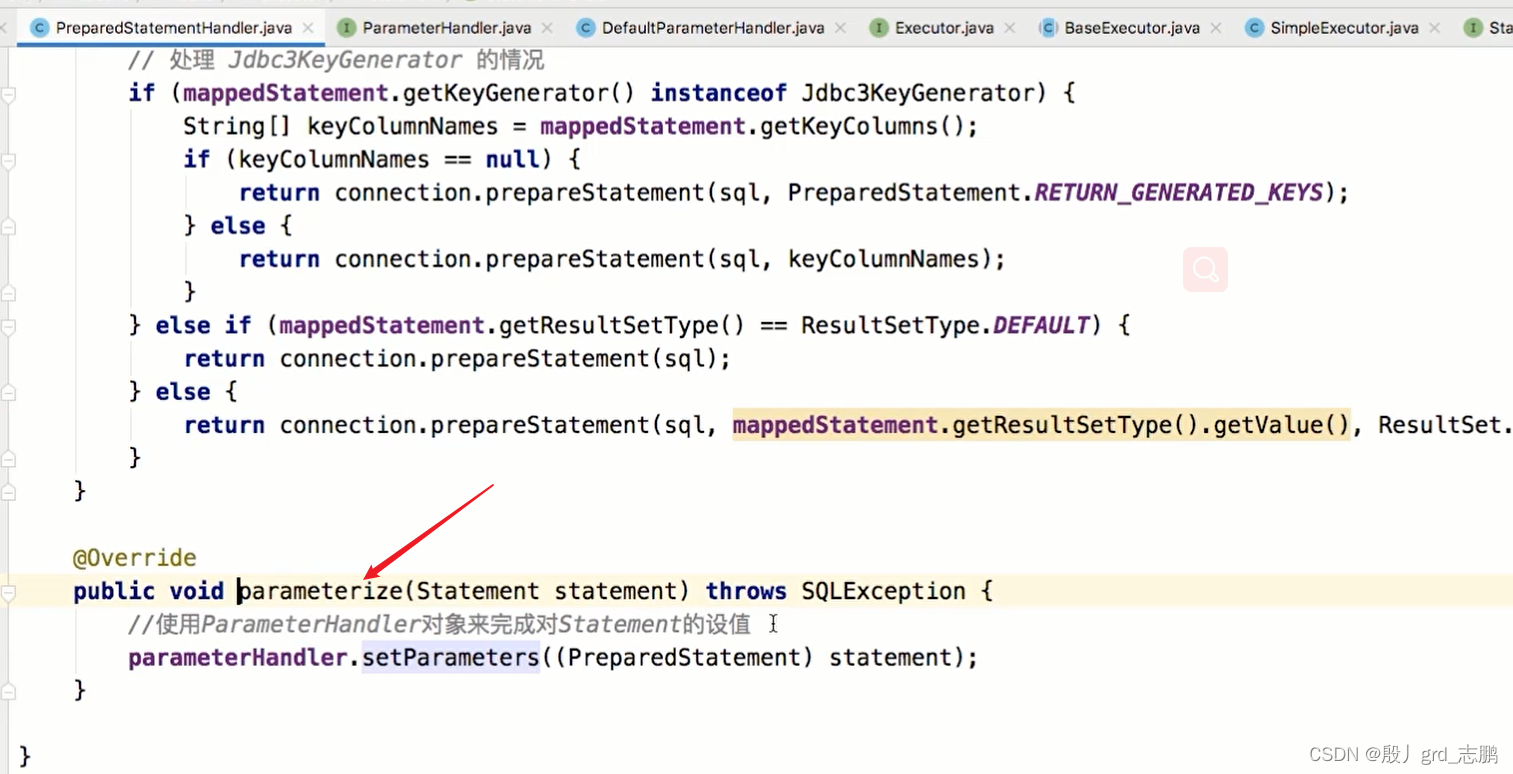Click the setParameters method call
1513x774 pixels.
(450, 658)
